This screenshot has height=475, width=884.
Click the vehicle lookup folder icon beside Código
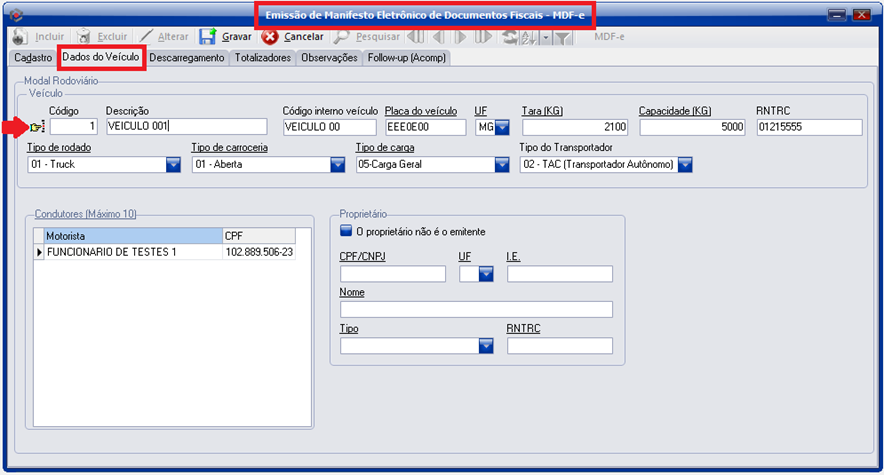38,127
